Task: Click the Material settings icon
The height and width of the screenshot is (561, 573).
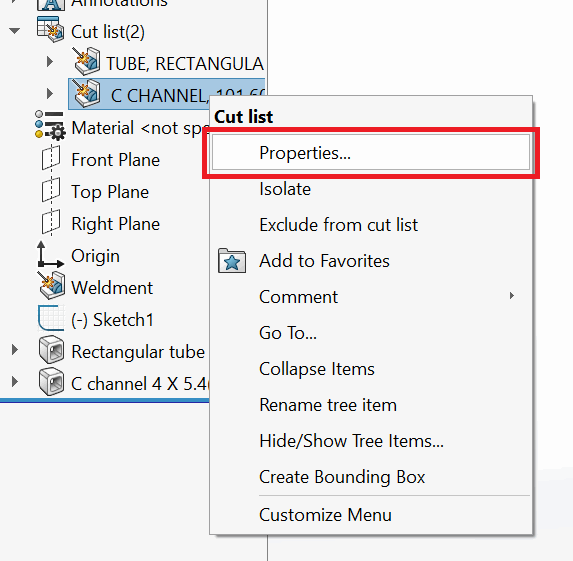Action: tap(50, 125)
